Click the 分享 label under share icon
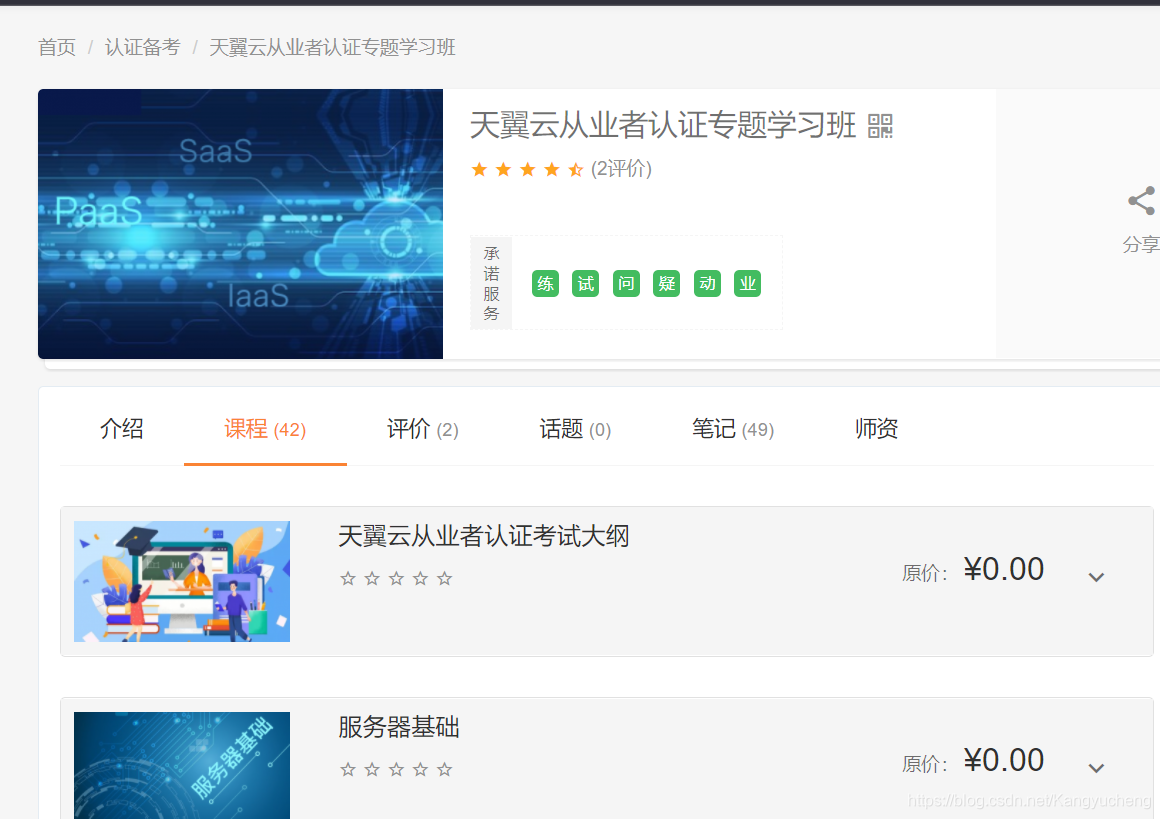1160x819 pixels. tap(1141, 244)
